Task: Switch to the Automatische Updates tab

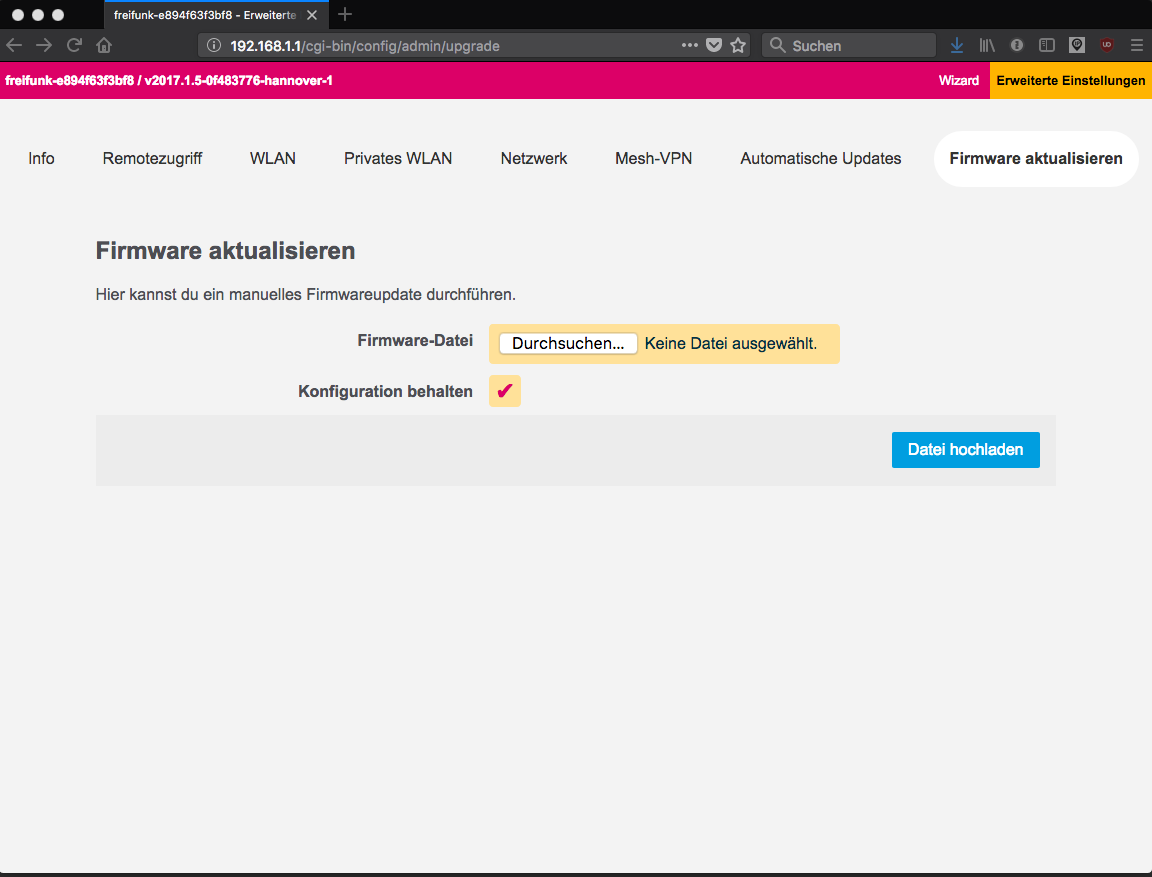Action: 820,158
